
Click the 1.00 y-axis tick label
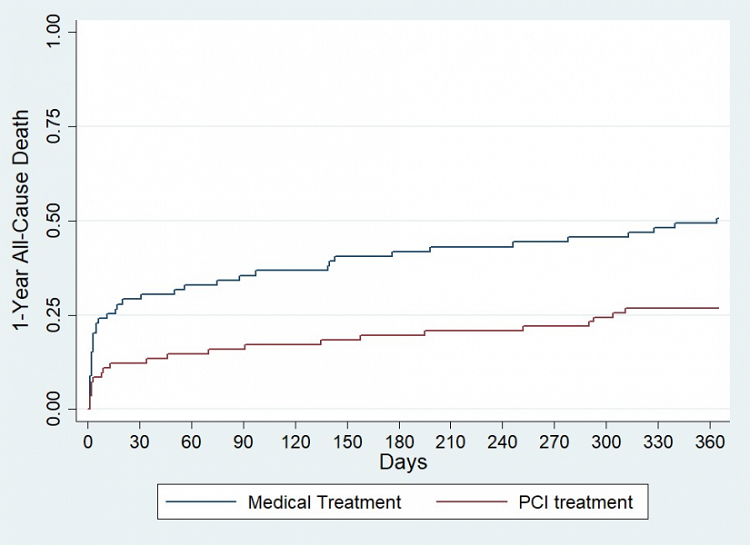(x=61, y=32)
